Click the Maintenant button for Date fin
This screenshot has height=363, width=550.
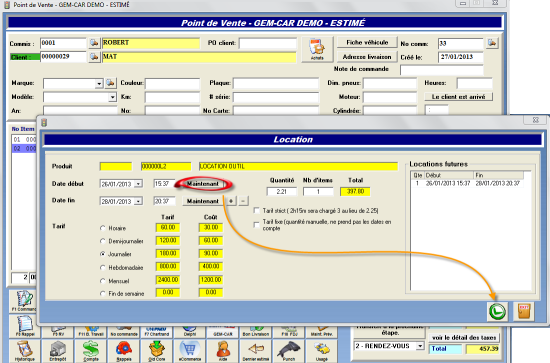pos(202,201)
